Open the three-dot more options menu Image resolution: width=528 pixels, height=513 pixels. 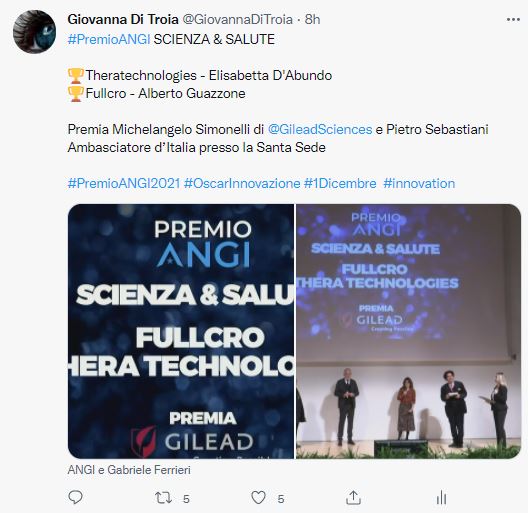click(513, 20)
